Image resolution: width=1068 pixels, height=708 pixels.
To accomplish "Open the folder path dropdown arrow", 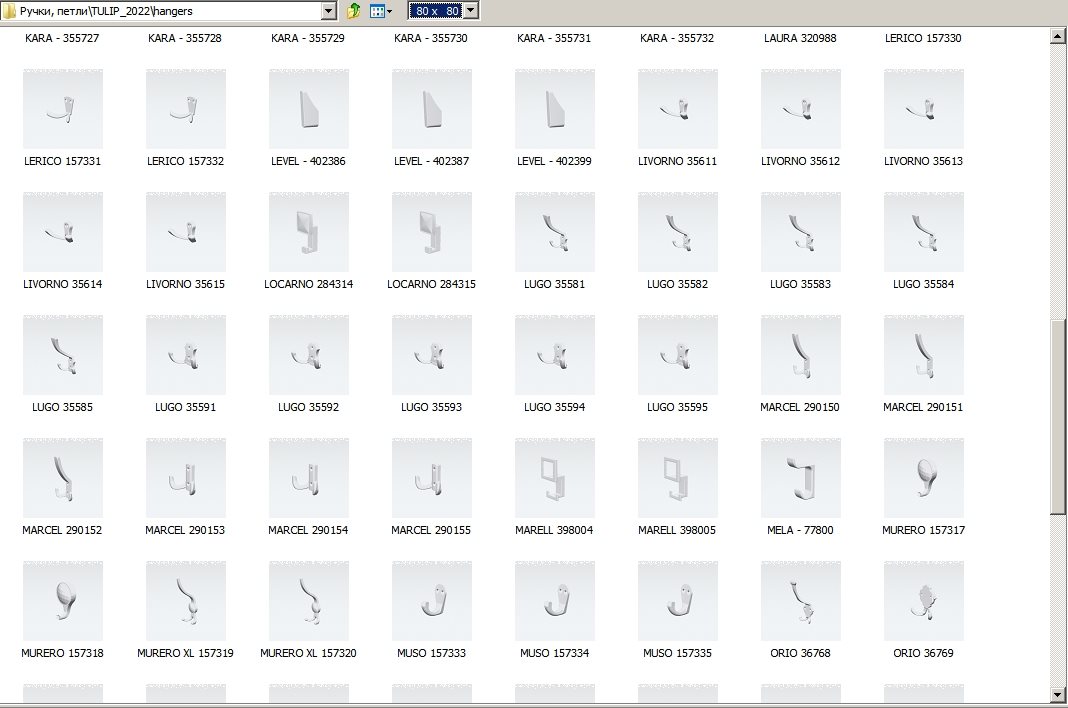I will point(328,11).
